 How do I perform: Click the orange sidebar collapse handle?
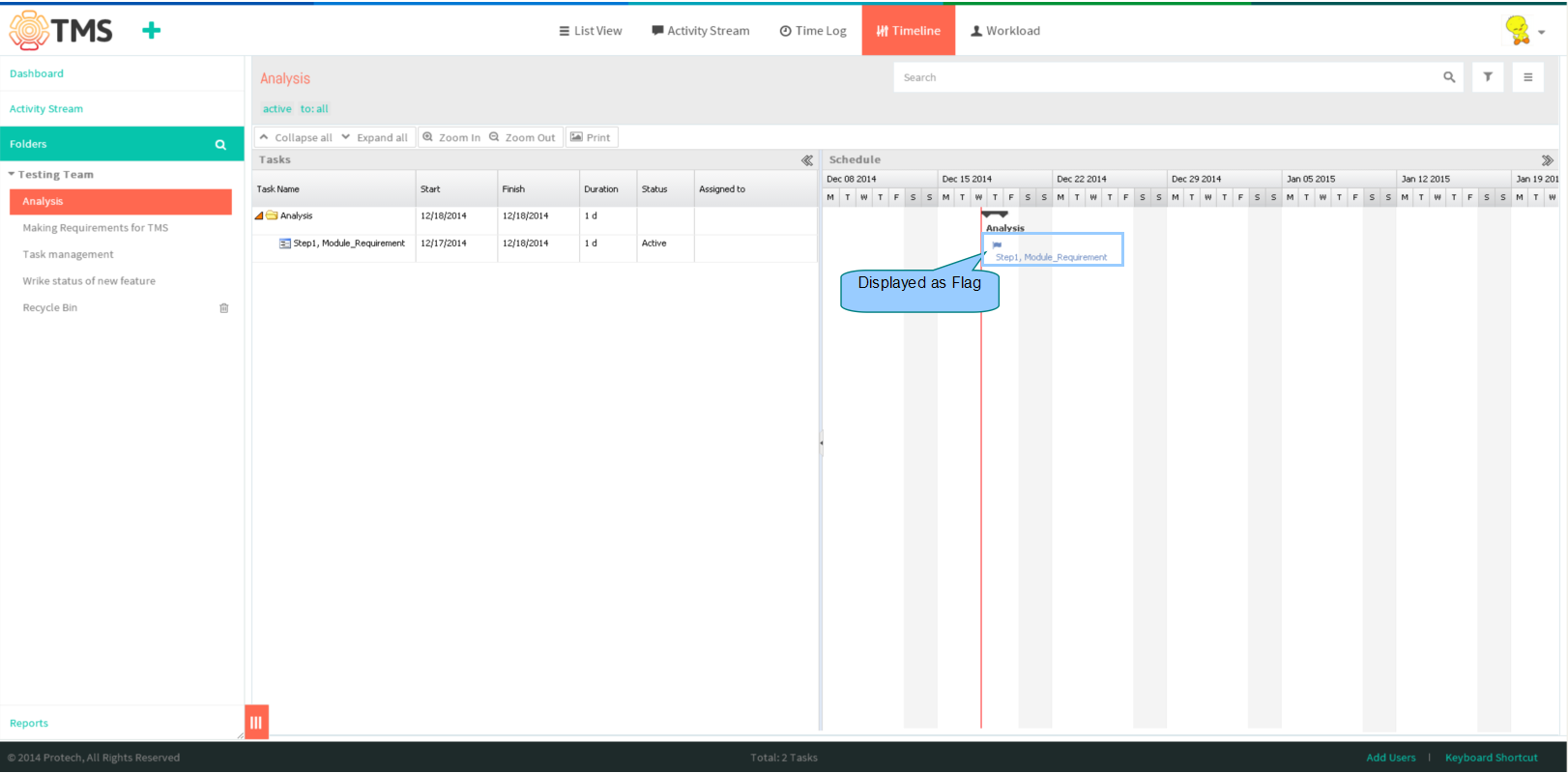point(256,722)
